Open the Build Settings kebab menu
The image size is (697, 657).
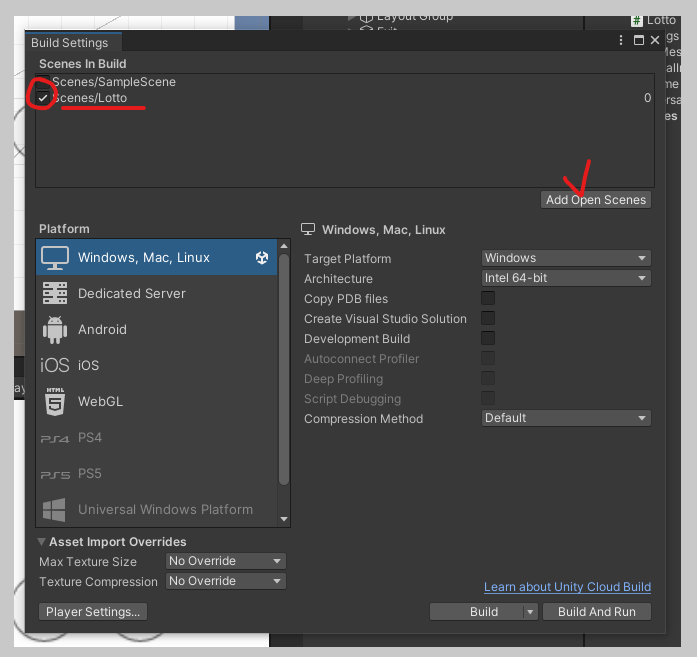[621, 40]
